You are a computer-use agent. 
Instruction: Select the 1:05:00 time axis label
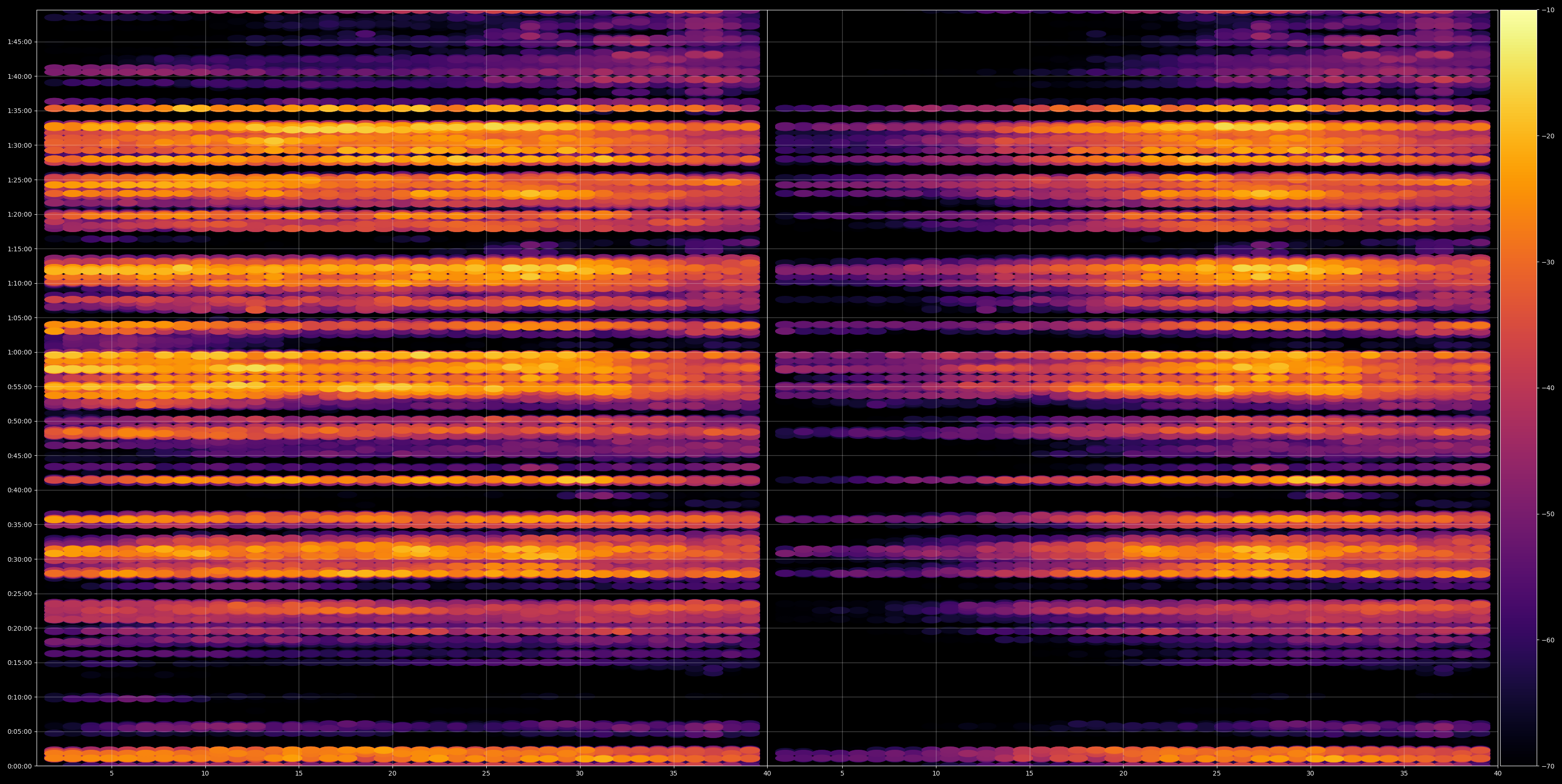click(19, 318)
